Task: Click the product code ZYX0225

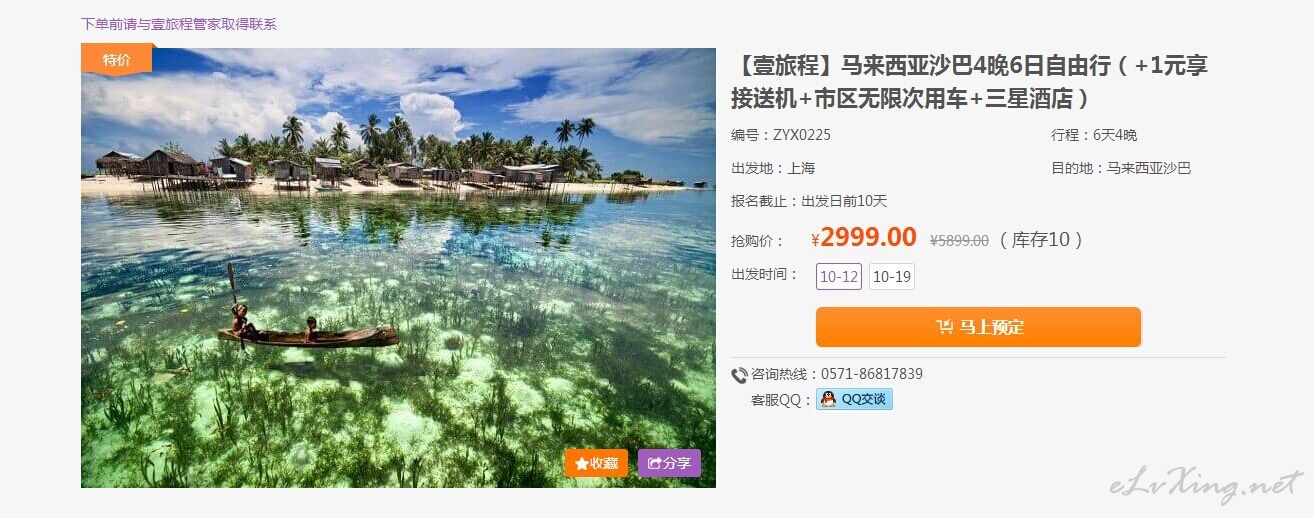Action: coord(801,135)
